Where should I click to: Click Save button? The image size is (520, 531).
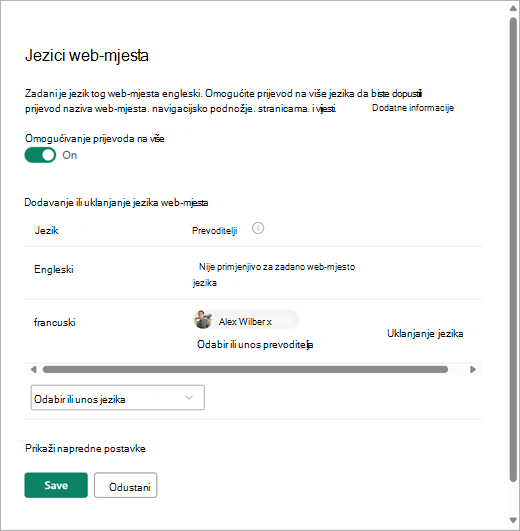coord(56,485)
